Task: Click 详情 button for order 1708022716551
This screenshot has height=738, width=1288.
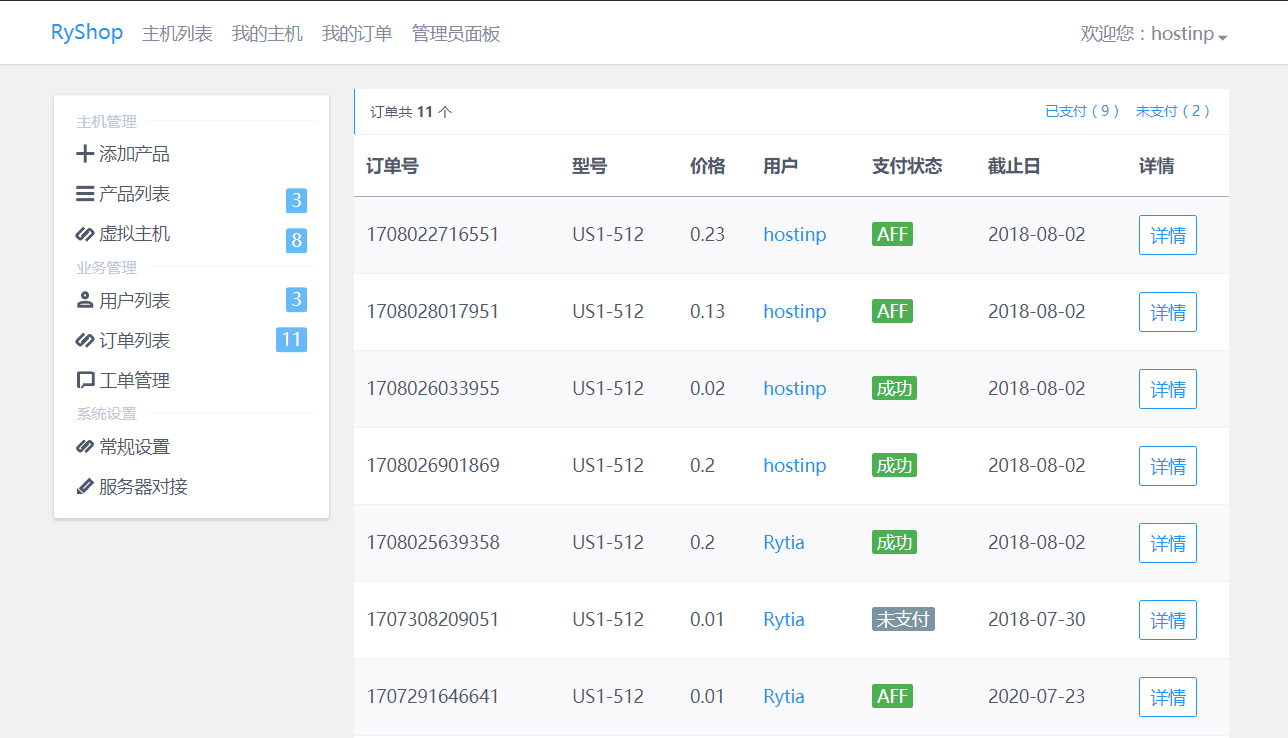Action: coord(1168,235)
